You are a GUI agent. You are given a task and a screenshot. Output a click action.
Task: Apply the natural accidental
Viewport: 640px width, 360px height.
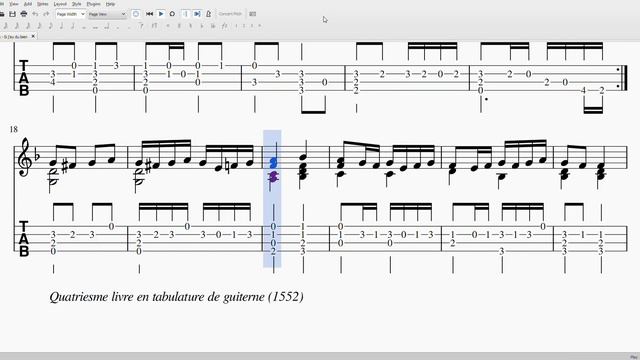[190, 26]
